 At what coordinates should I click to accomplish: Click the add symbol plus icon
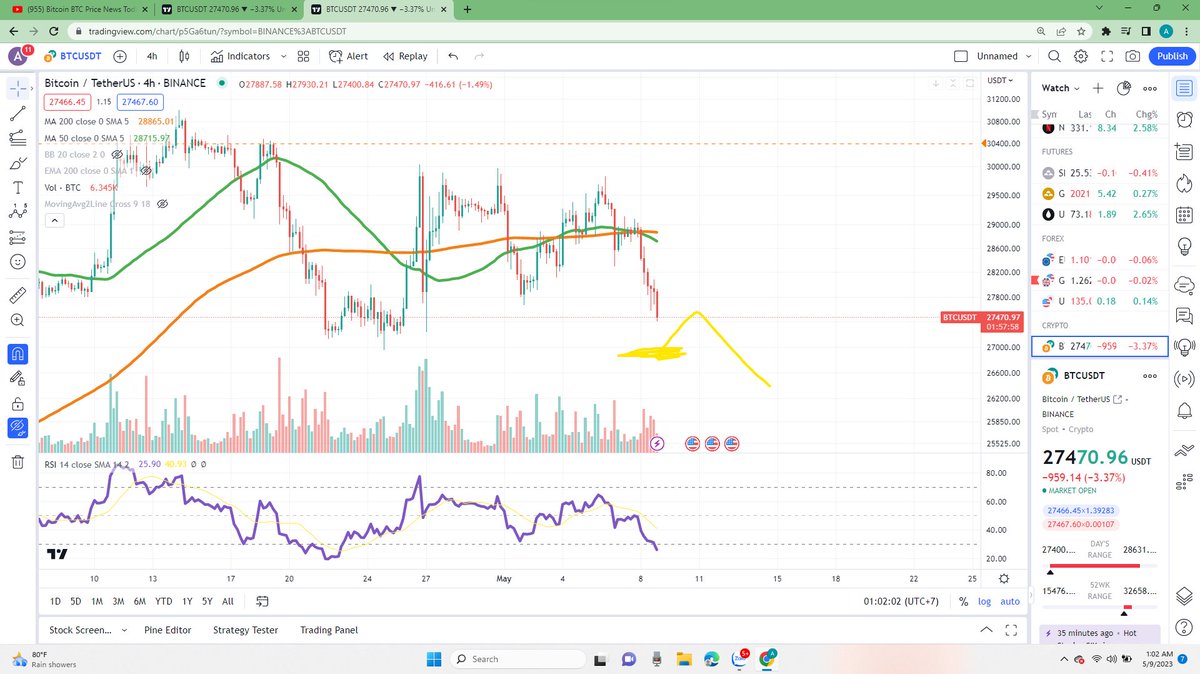click(120, 57)
